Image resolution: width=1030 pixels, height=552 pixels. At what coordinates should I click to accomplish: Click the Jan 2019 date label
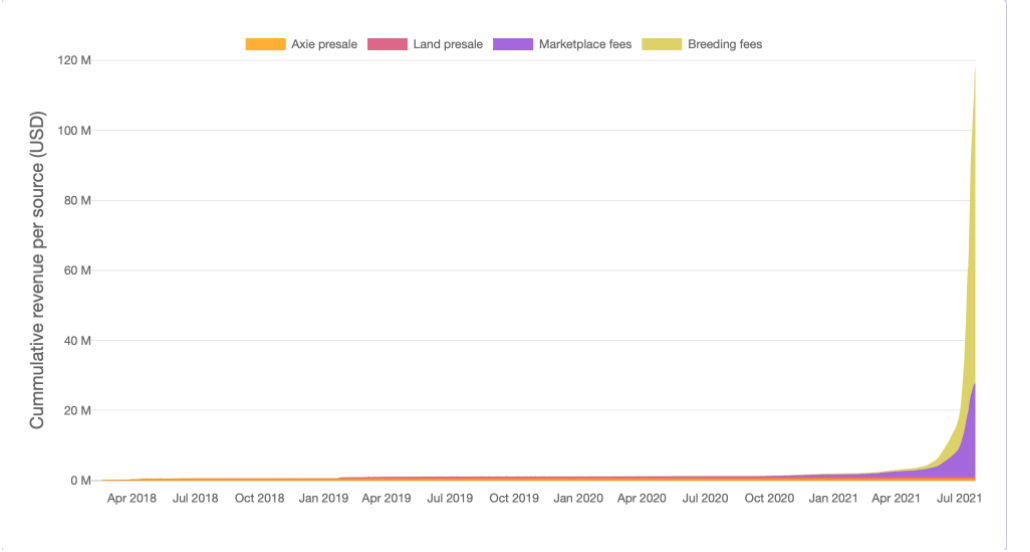(323, 498)
